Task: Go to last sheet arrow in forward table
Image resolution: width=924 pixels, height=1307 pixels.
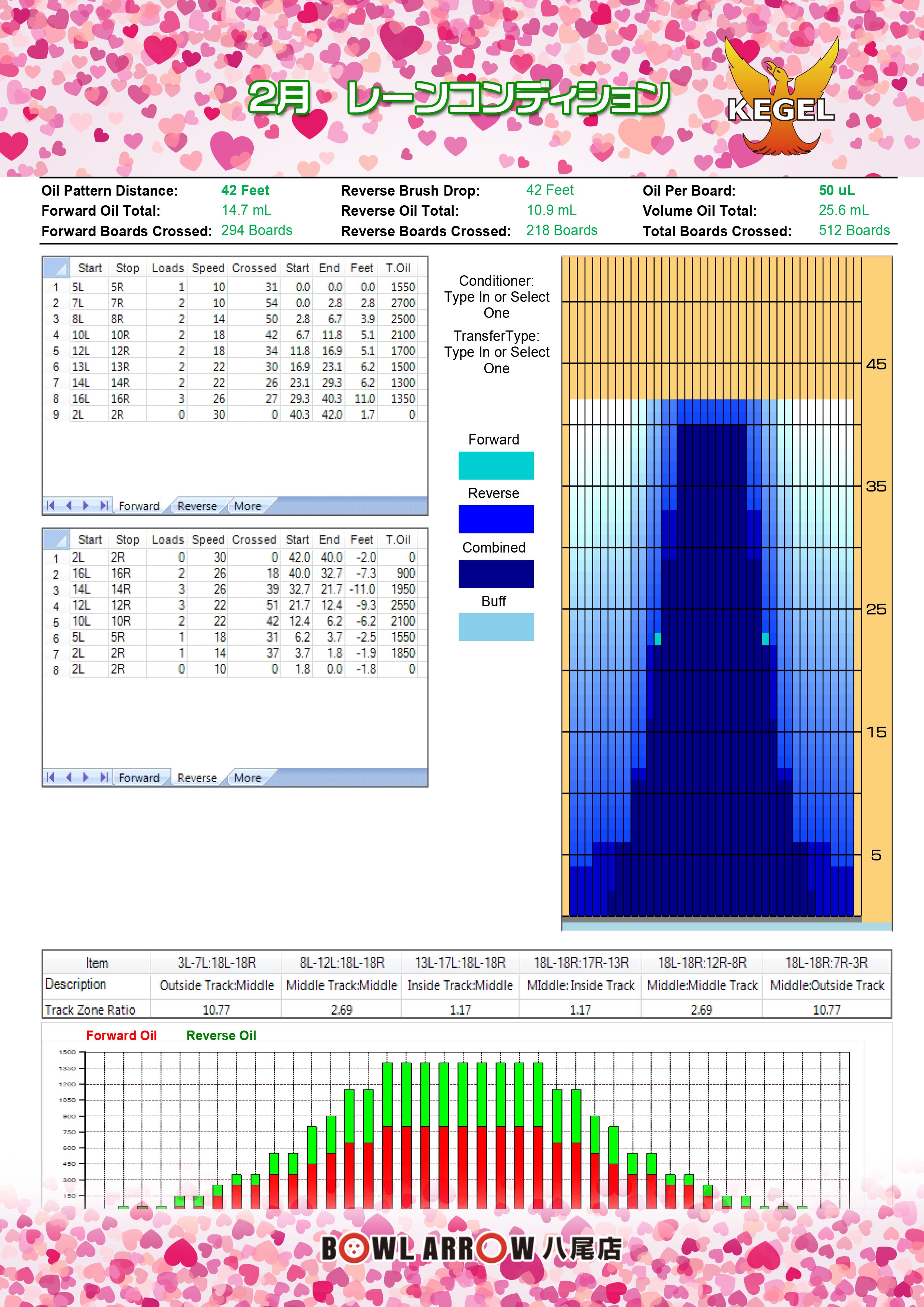Action: [104, 506]
